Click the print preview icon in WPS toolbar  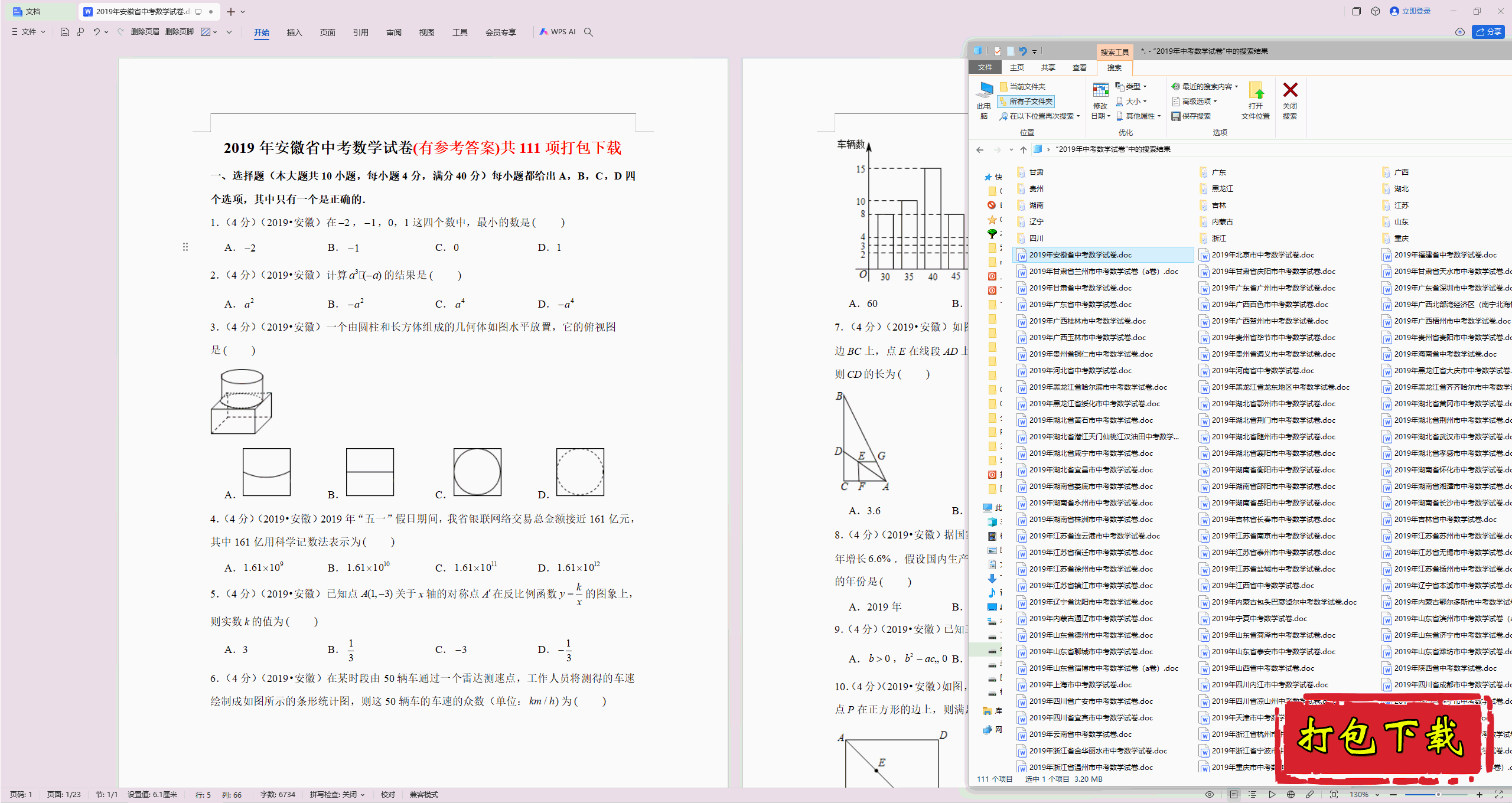80,32
